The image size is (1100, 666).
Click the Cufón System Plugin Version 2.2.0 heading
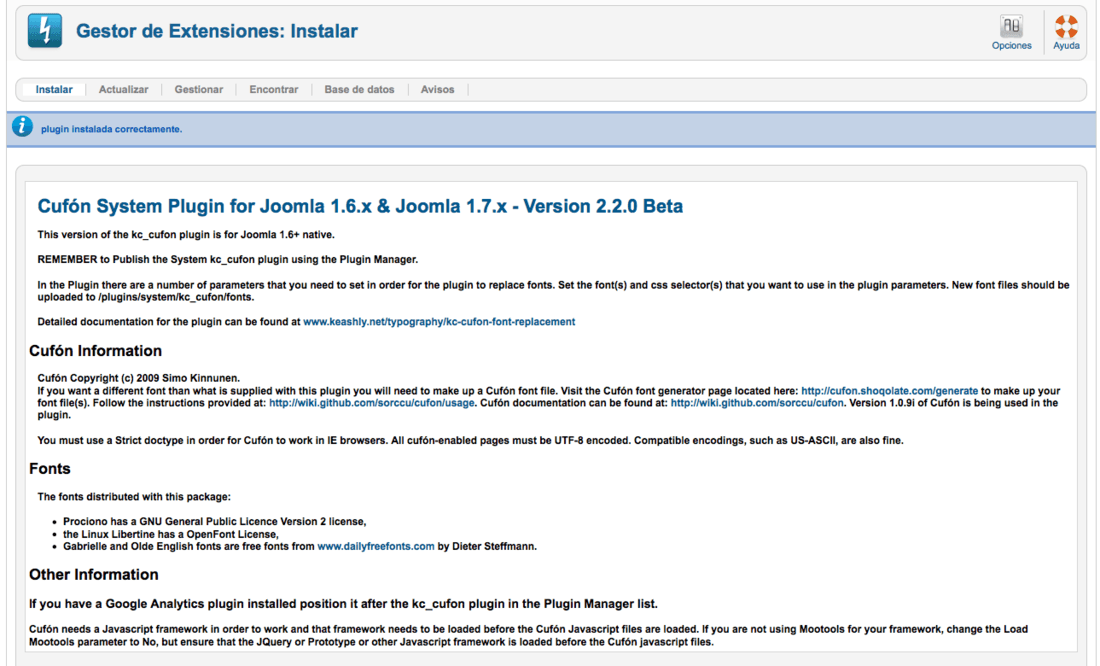click(x=360, y=206)
